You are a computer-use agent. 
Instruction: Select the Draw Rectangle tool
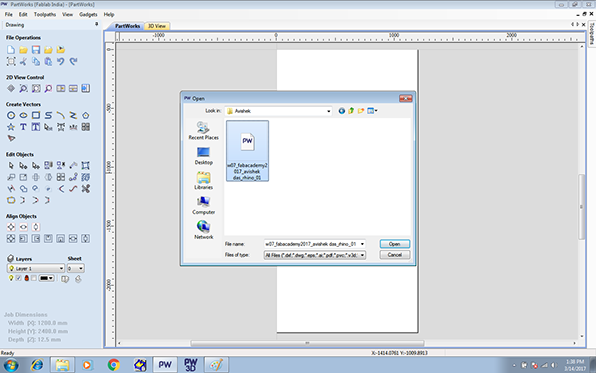[x=36, y=115]
